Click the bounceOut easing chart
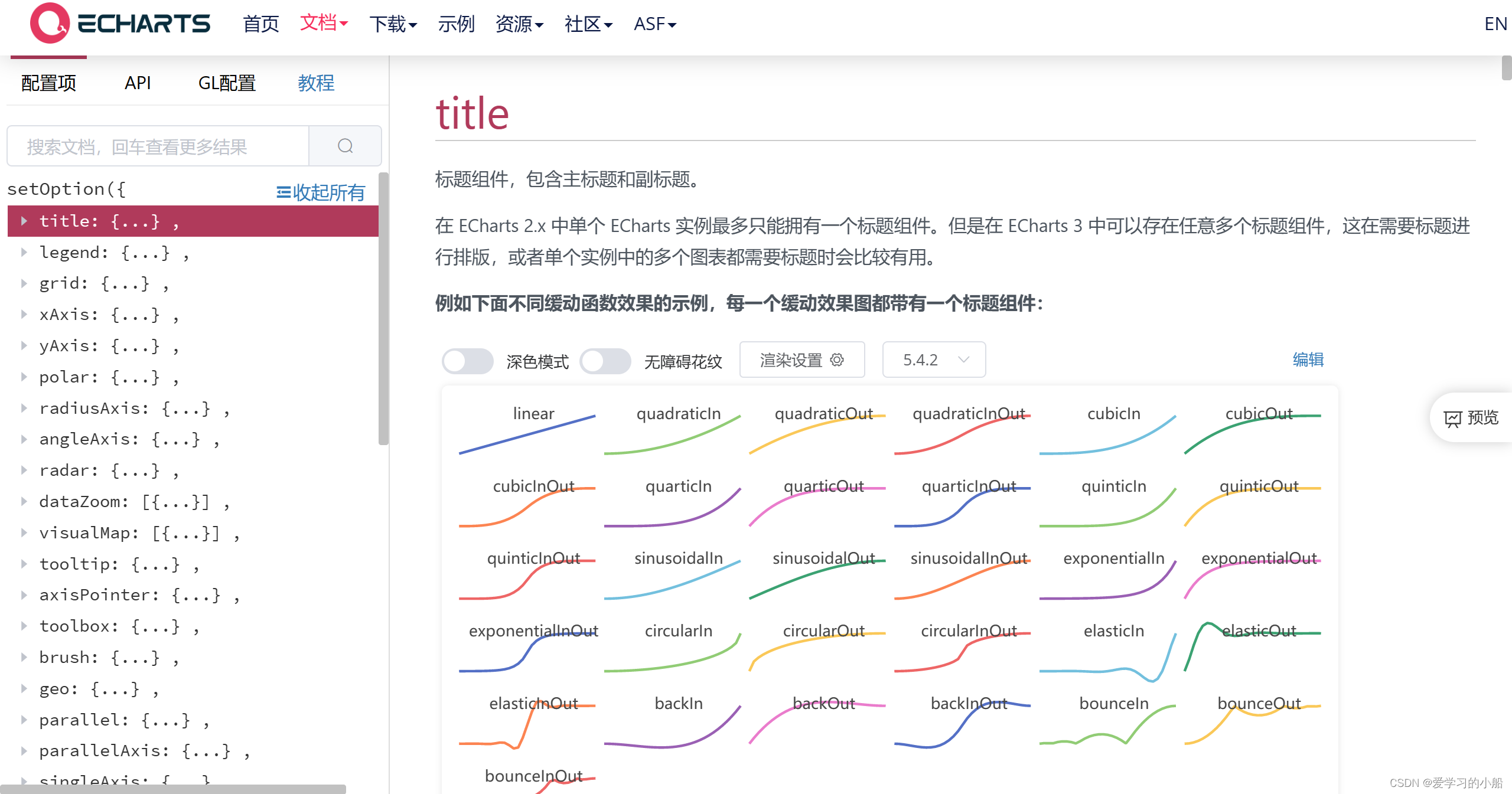The image size is (1512, 794). click(1253, 720)
